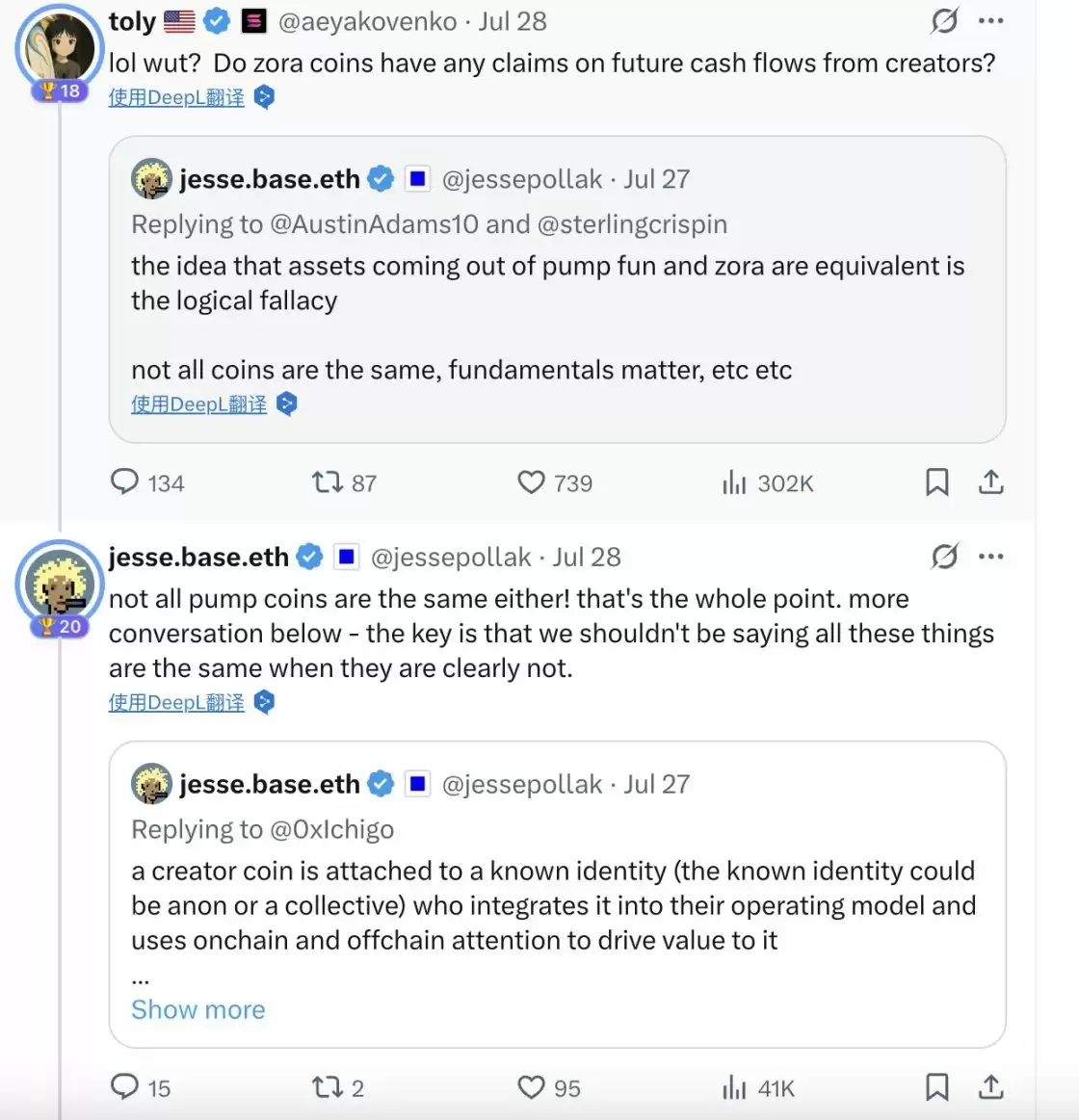Open @AustinAdams10 mention in quoted reply
1079x1120 pixels.
coord(374,224)
